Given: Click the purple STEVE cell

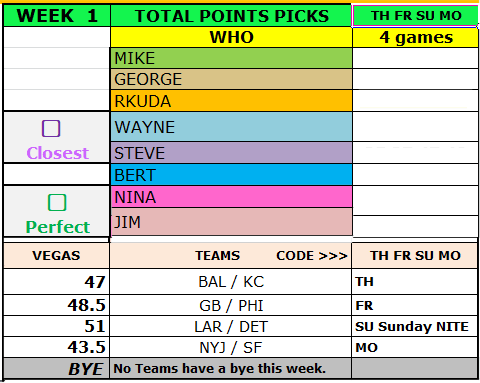Looking at the screenshot, I should click(x=231, y=153).
